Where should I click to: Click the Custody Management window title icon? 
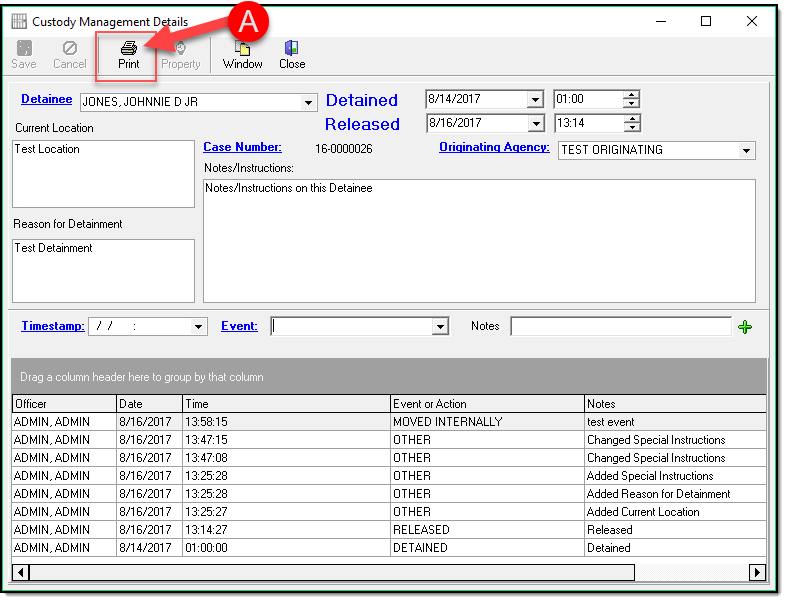19,21
